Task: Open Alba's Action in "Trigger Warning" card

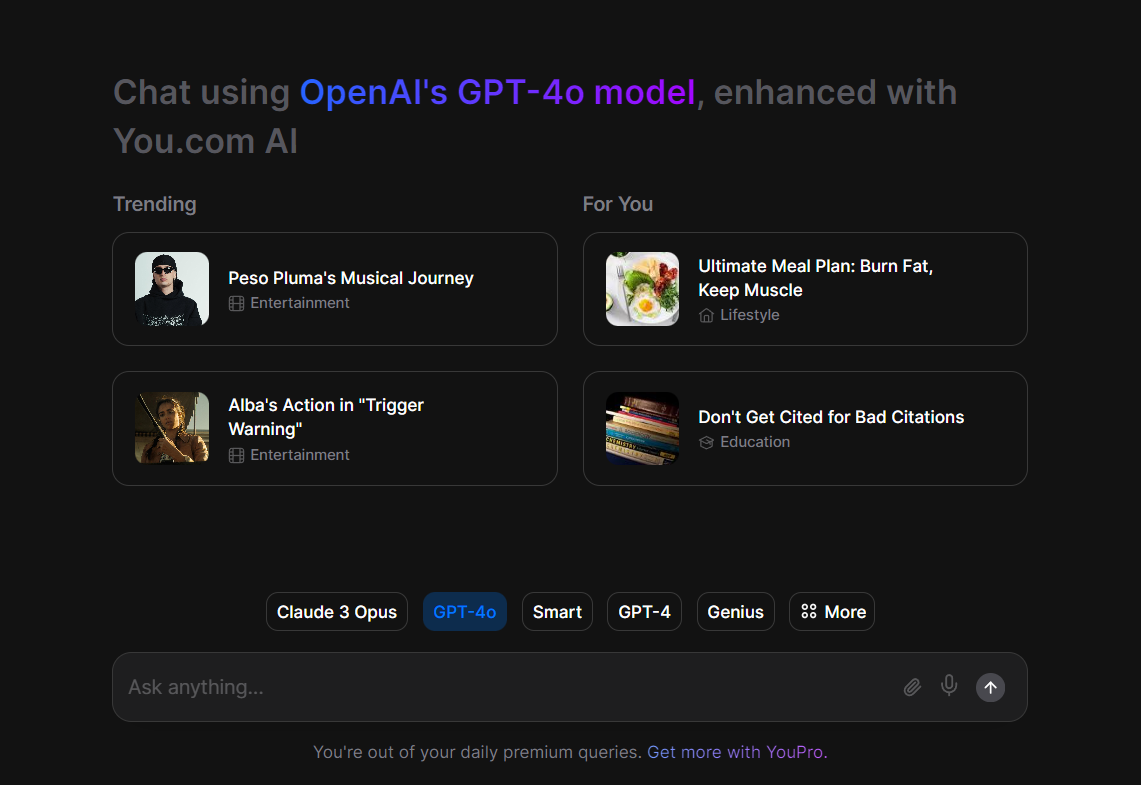Action: point(335,429)
